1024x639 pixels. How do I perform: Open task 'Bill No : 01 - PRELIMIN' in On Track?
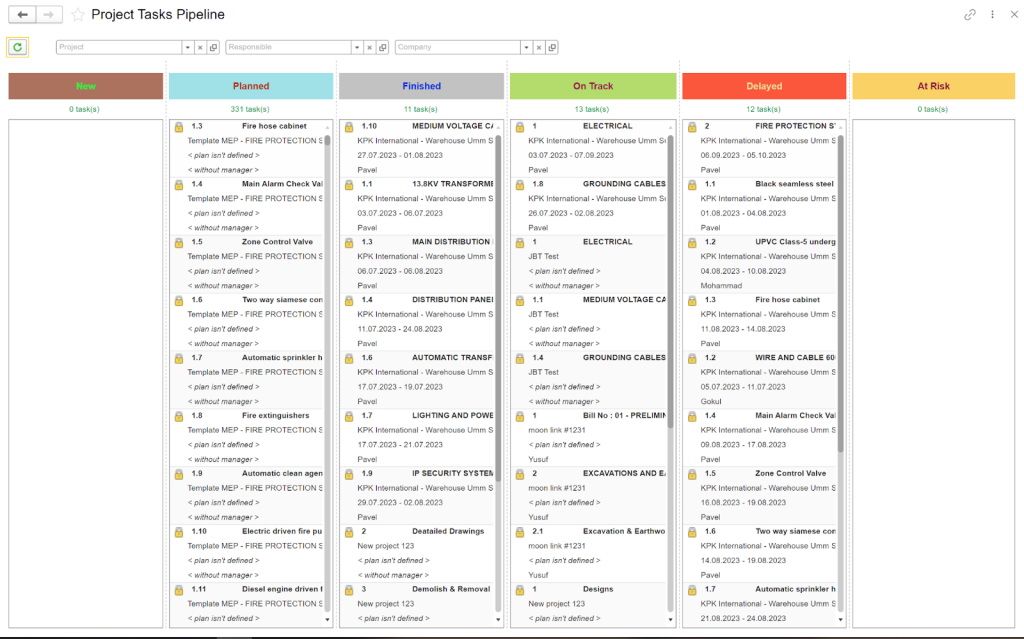pyautogui.click(x=624, y=416)
